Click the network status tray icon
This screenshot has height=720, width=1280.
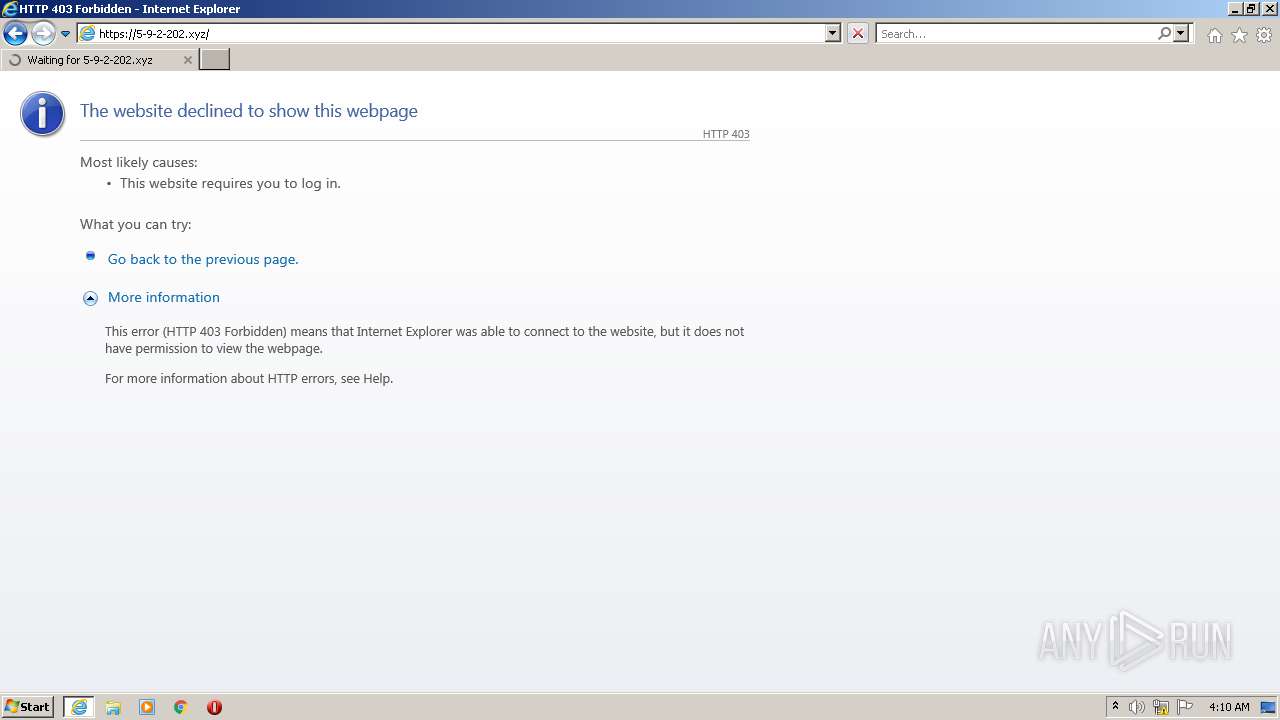coord(1161,707)
